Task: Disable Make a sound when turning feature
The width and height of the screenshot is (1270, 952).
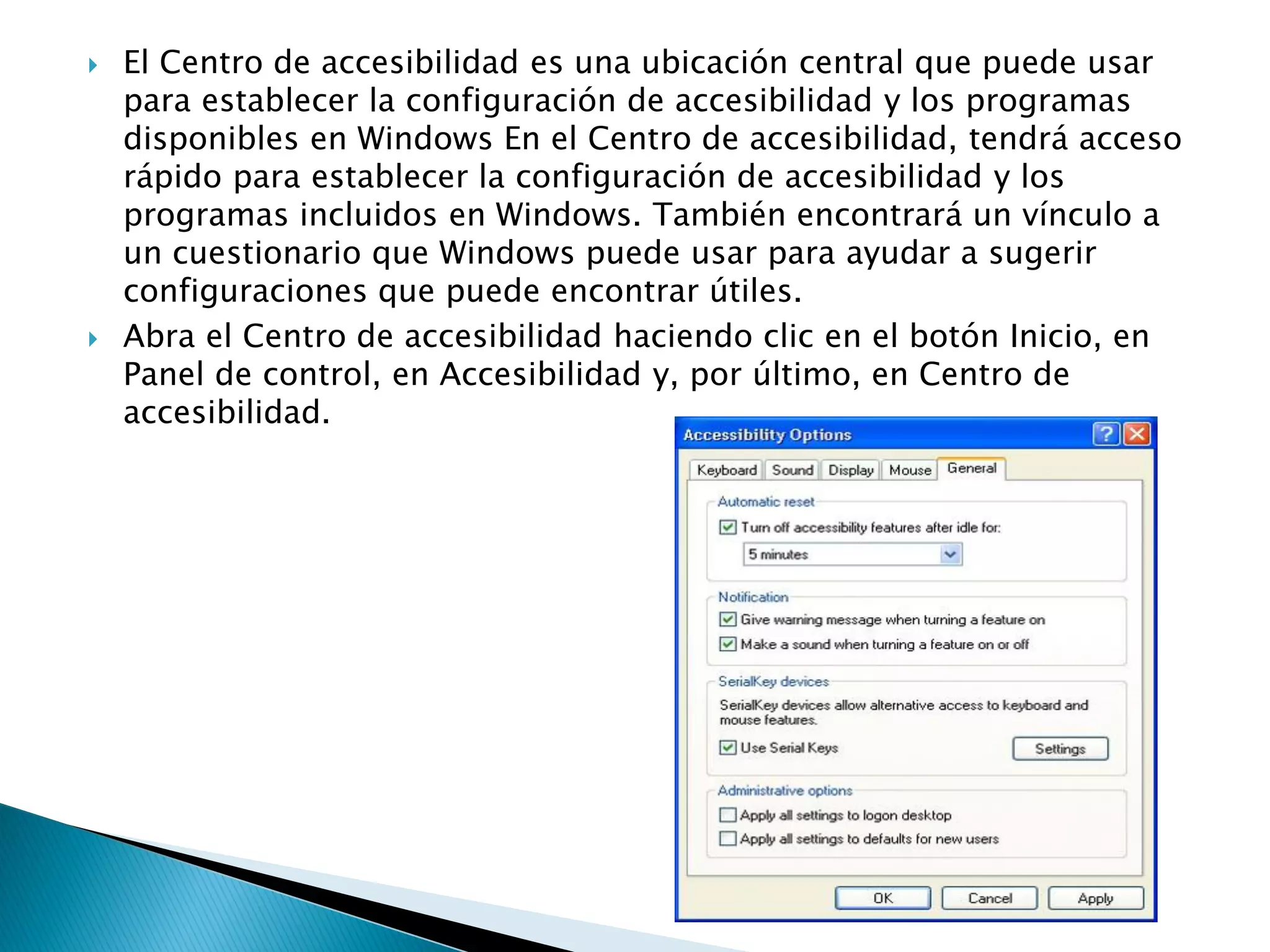Action: coord(727,645)
